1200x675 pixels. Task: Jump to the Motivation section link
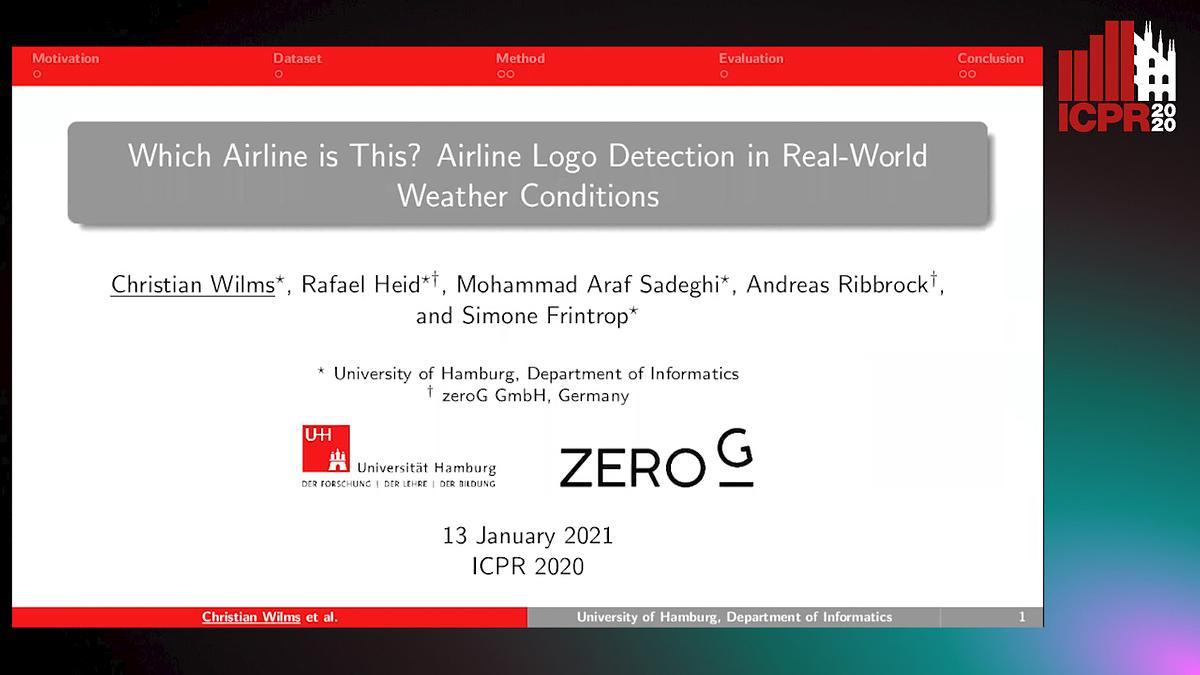pos(66,58)
